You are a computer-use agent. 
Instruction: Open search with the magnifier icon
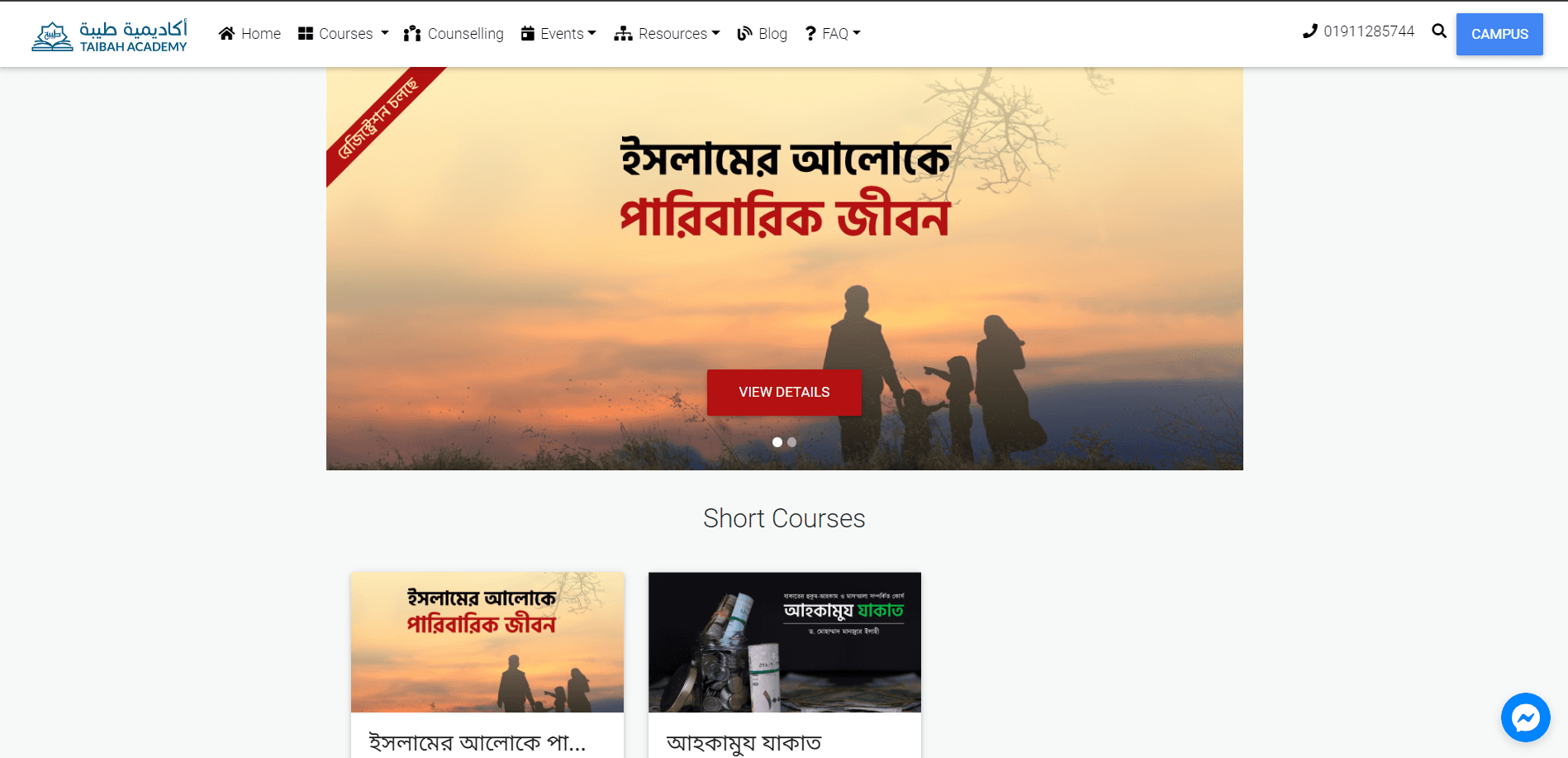[1439, 31]
